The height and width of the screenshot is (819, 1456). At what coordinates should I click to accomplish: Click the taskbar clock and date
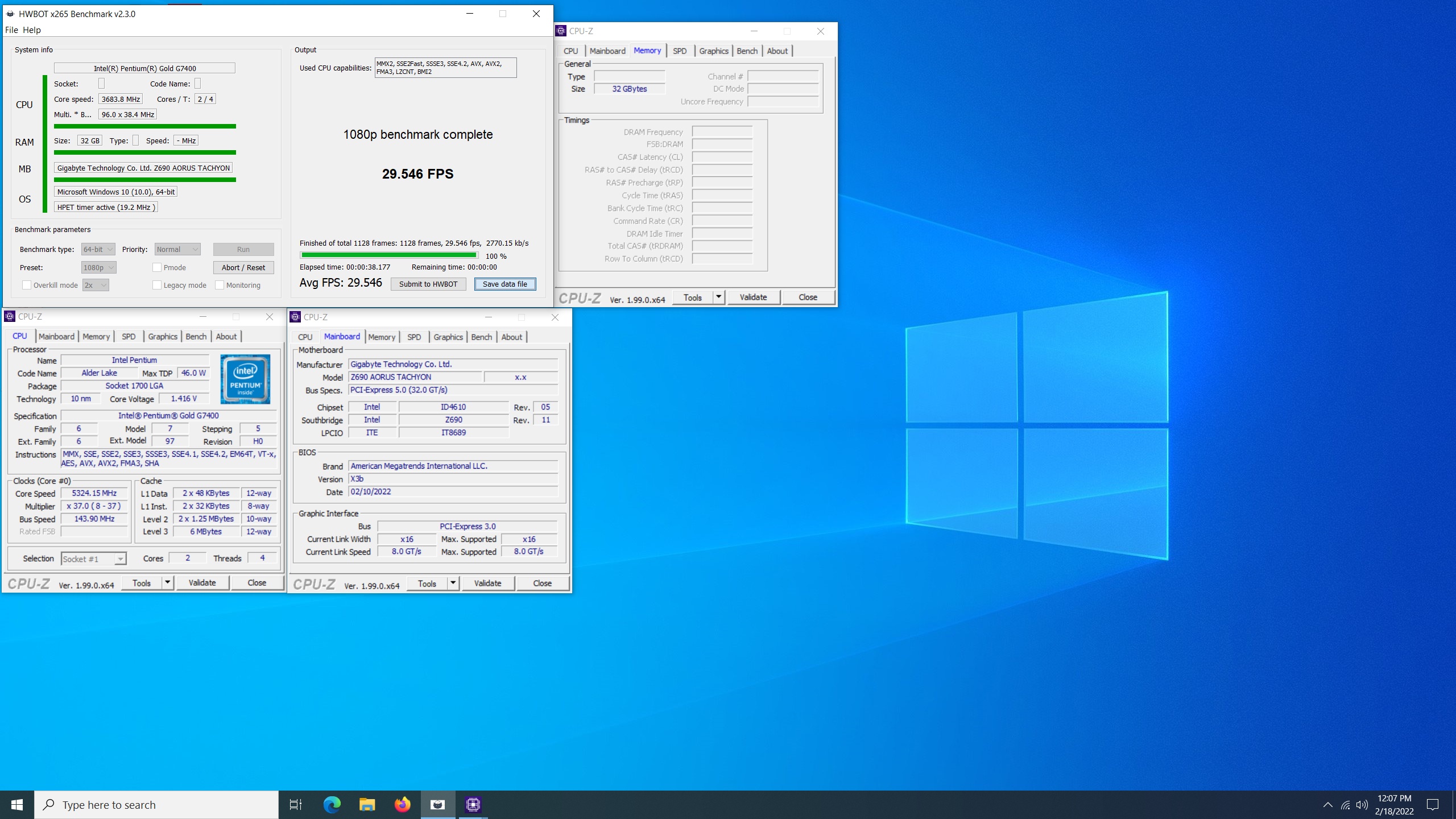click(1395, 805)
